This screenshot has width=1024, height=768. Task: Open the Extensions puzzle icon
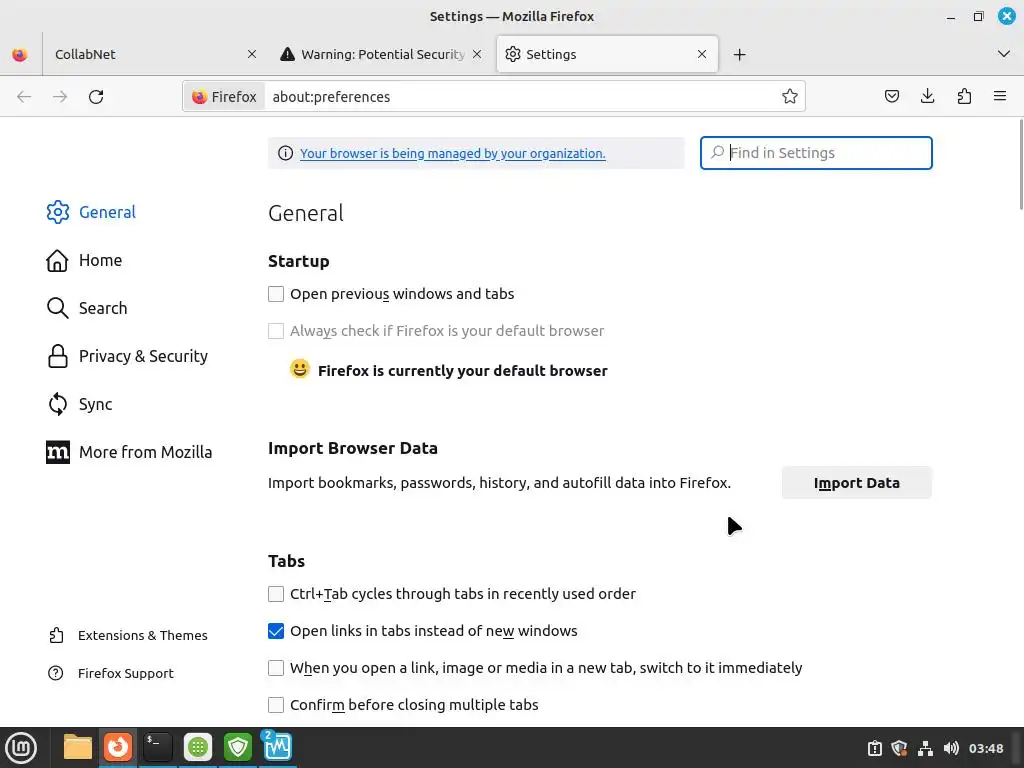pyautogui.click(x=964, y=97)
